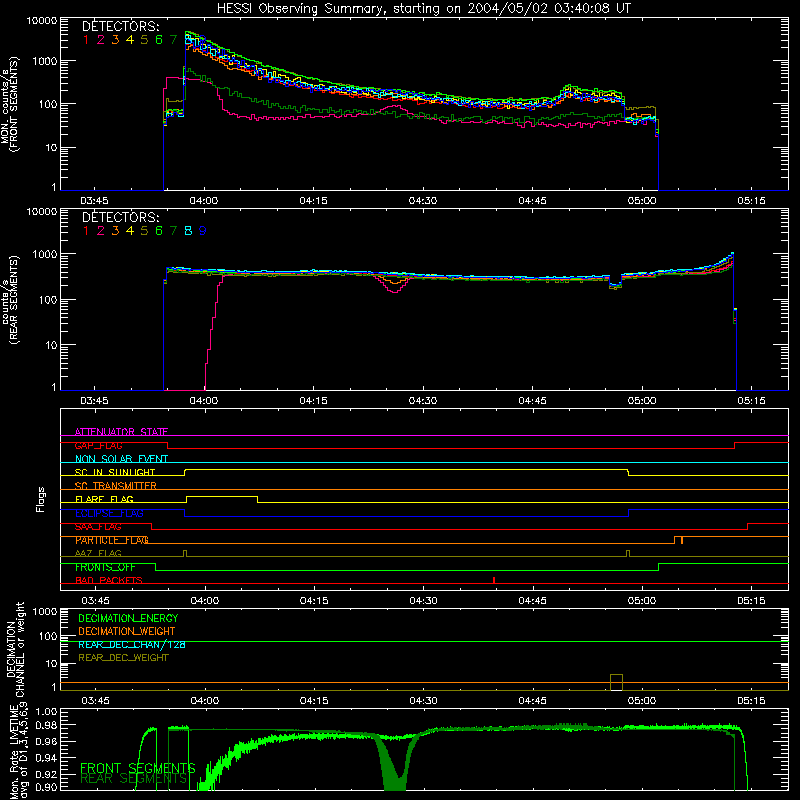
Task: Click the raised FLARE_FLAG yellow segment
Action: point(222,496)
